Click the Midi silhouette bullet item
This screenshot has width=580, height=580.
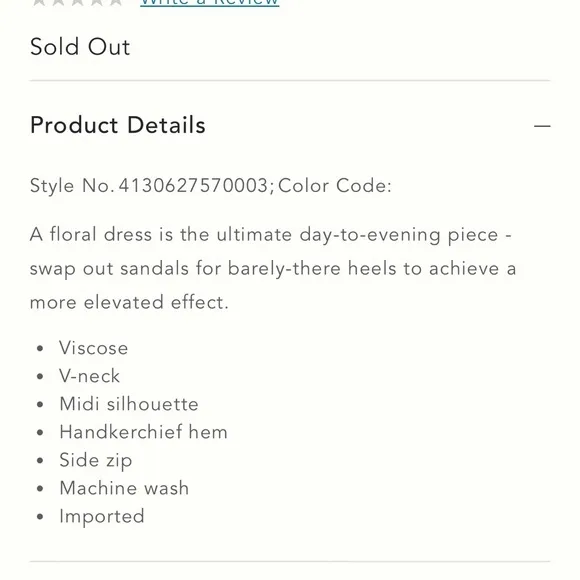coord(129,404)
